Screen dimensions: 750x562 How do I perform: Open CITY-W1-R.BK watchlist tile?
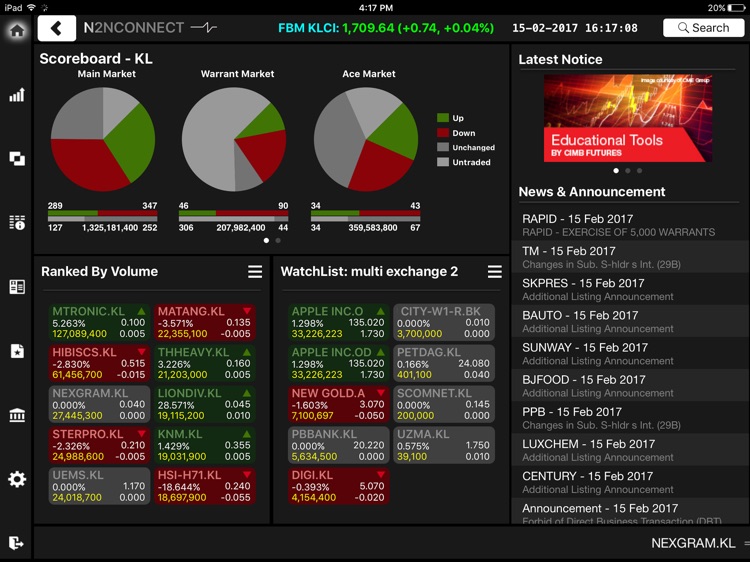click(x=444, y=322)
